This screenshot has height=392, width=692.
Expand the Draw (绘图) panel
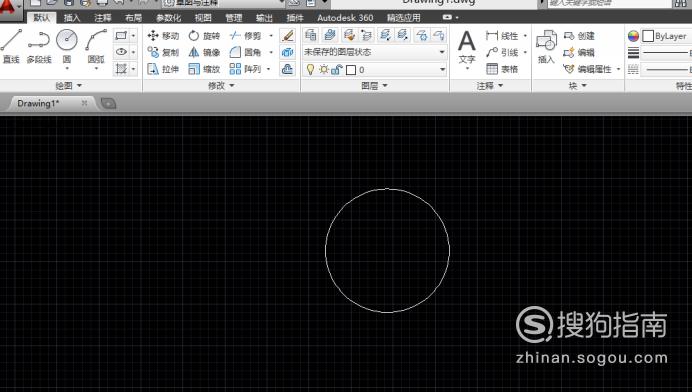(x=68, y=85)
